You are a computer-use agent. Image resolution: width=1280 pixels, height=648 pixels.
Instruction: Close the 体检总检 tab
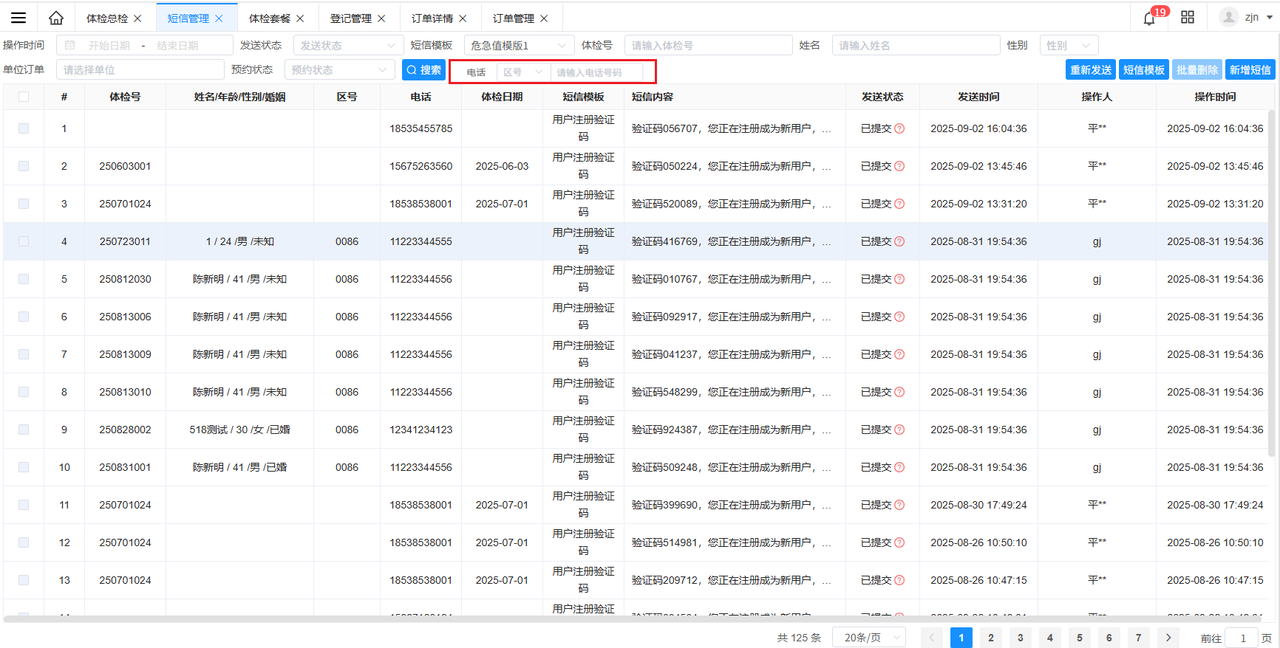(138, 19)
